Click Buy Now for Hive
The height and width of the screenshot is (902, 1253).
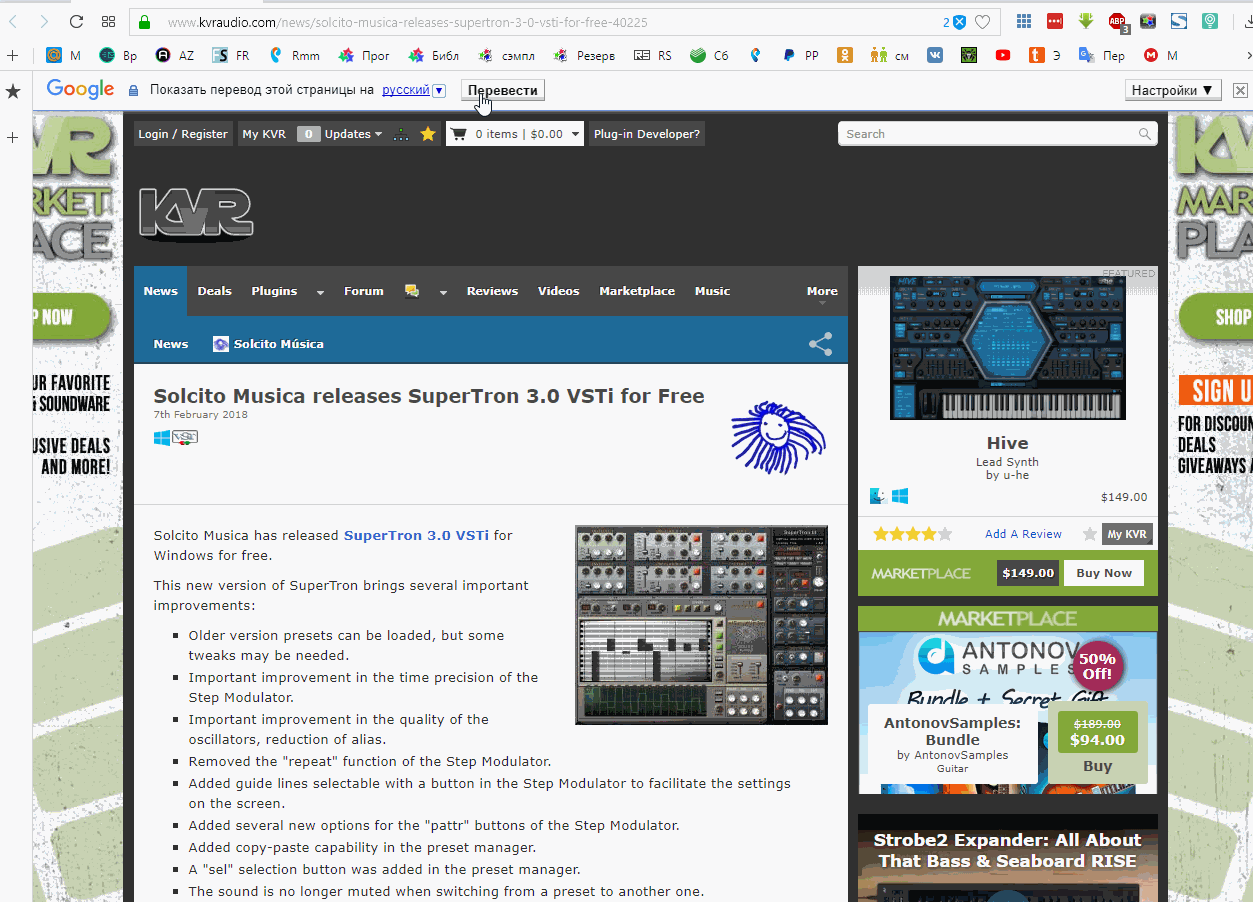point(1104,573)
